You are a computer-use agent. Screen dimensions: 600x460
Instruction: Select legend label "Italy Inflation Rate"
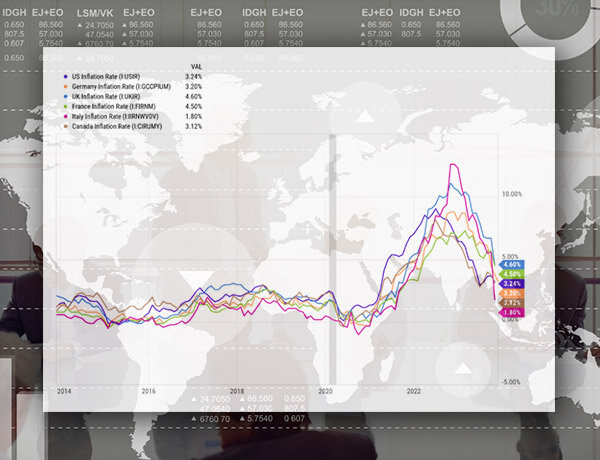(96, 117)
